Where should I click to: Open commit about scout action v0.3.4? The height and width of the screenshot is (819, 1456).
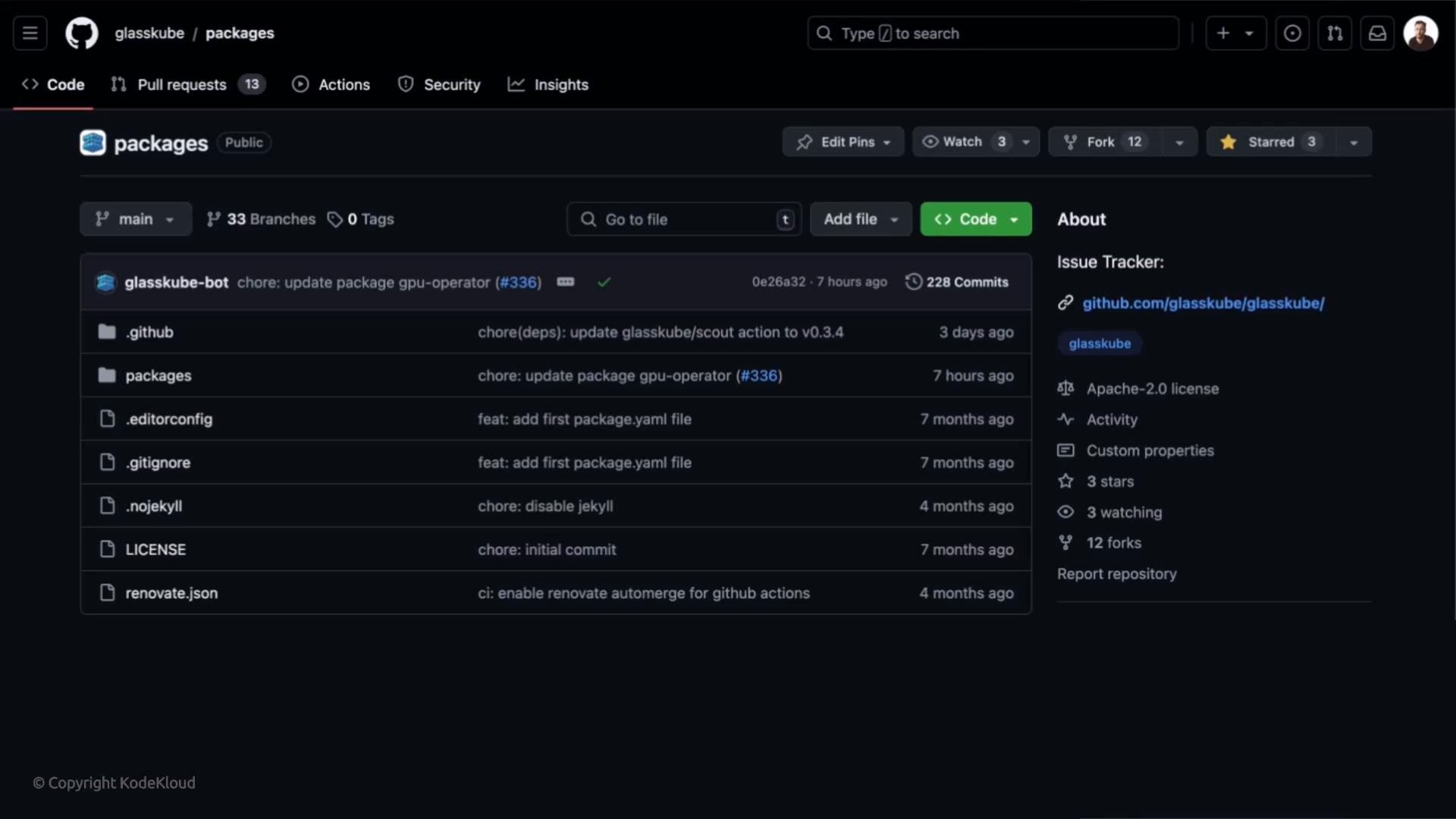tap(661, 332)
